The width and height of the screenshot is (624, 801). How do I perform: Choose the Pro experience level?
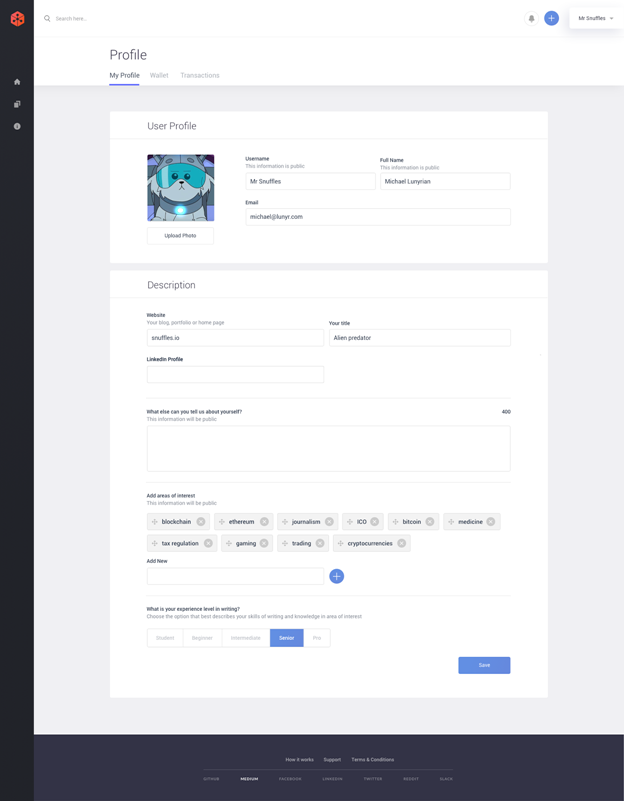point(317,638)
